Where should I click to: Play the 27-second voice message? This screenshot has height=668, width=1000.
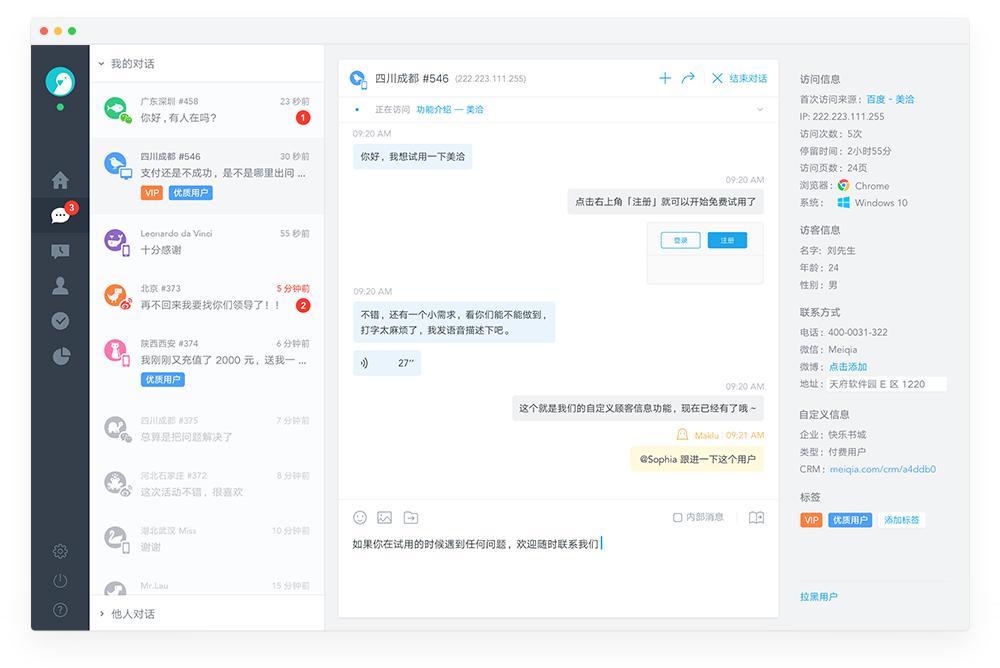[385, 363]
